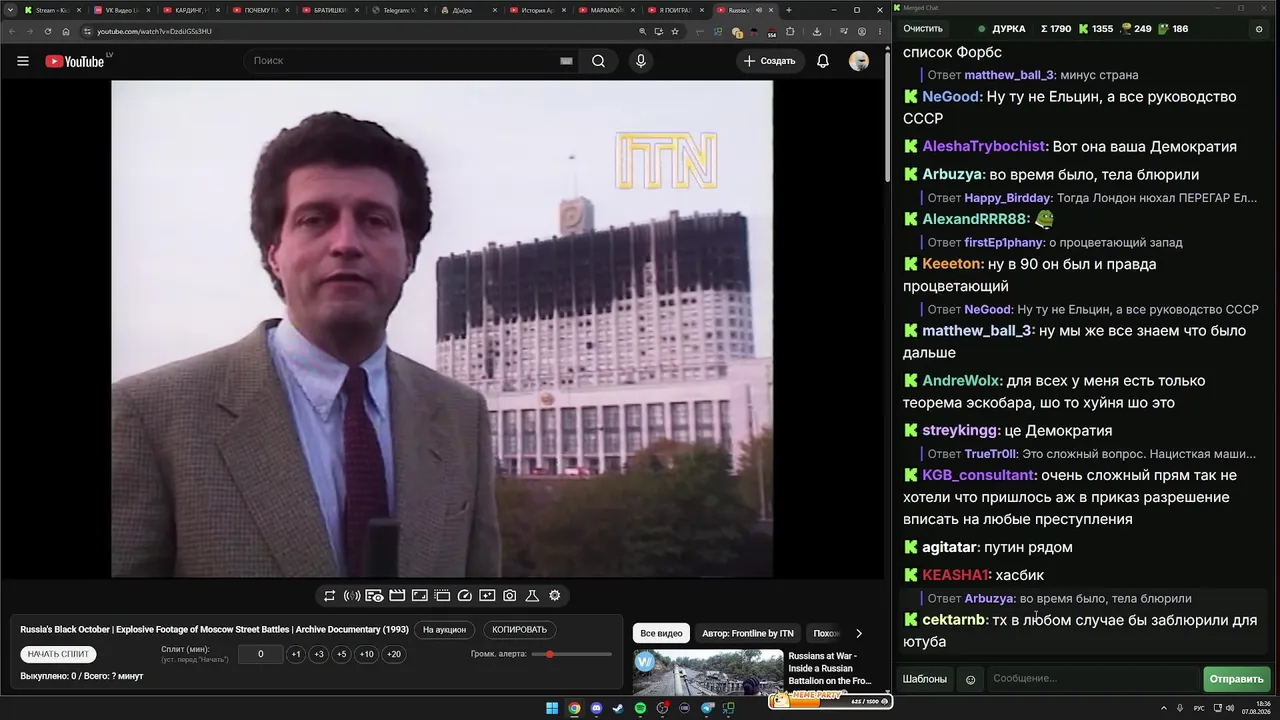Viewport: 1280px width, 720px height.
Task: Open the Windows Start menu
Action: [551, 708]
